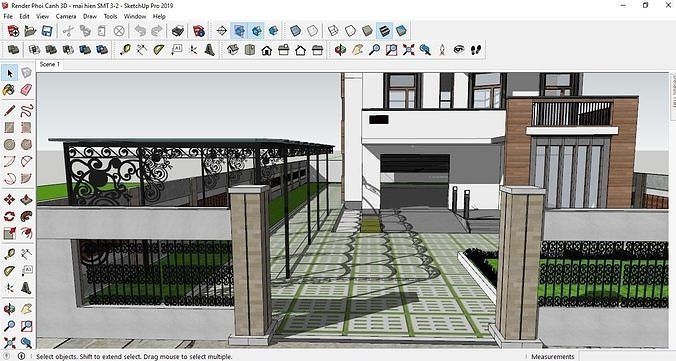Open the Camera menu
This screenshot has height=361, width=676.
[x=66, y=16]
